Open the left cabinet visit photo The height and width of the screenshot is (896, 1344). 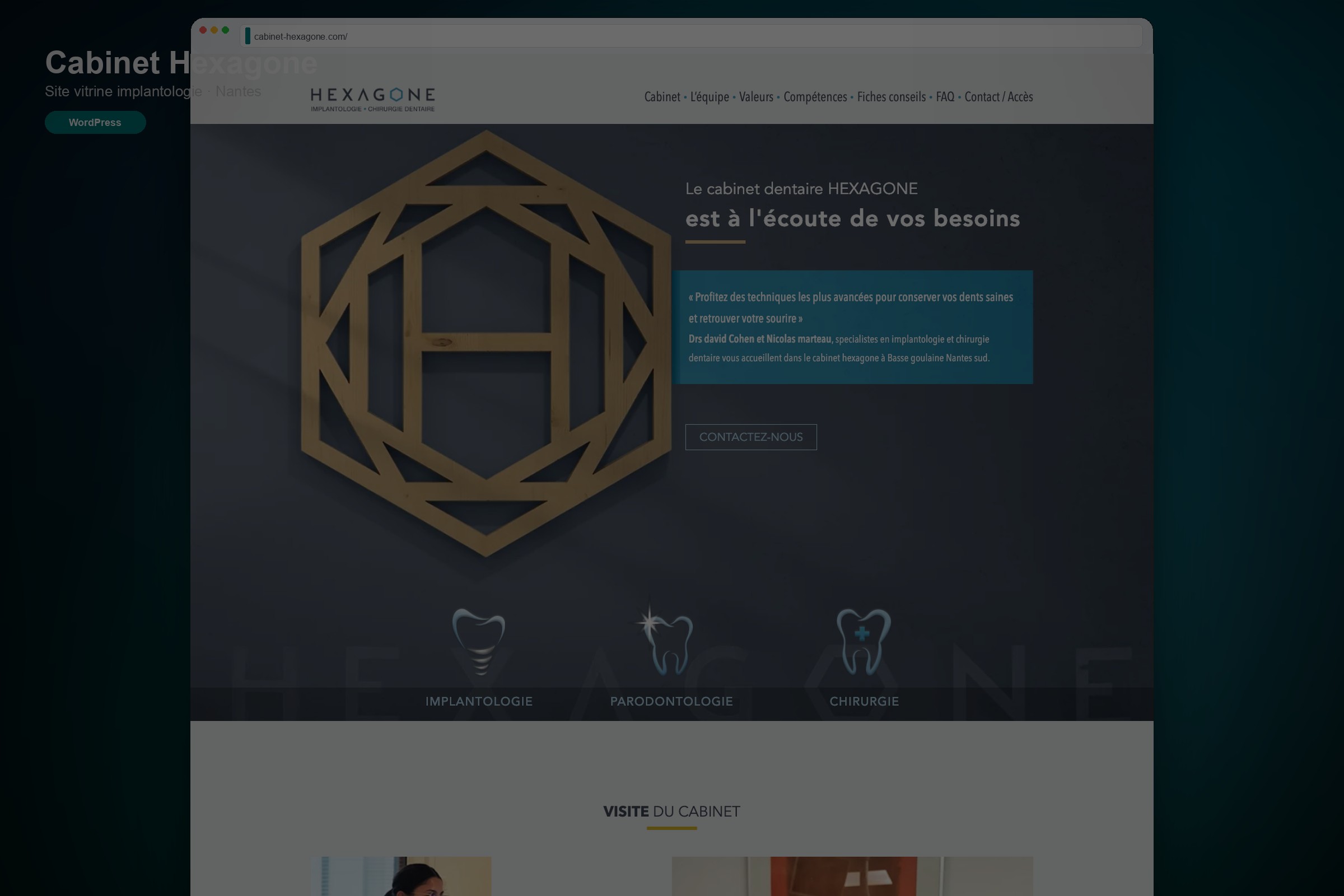[401, 876]
